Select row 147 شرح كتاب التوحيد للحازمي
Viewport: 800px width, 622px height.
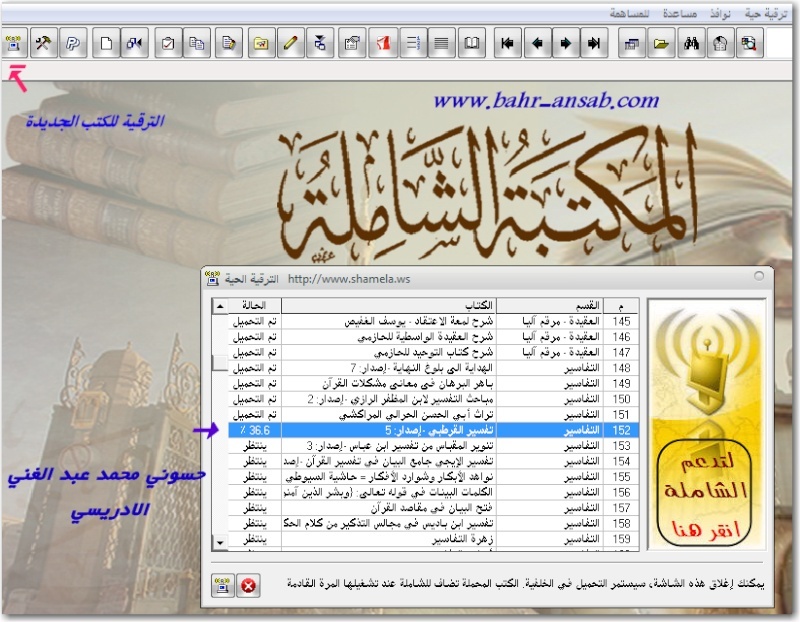tap(433, 353)
